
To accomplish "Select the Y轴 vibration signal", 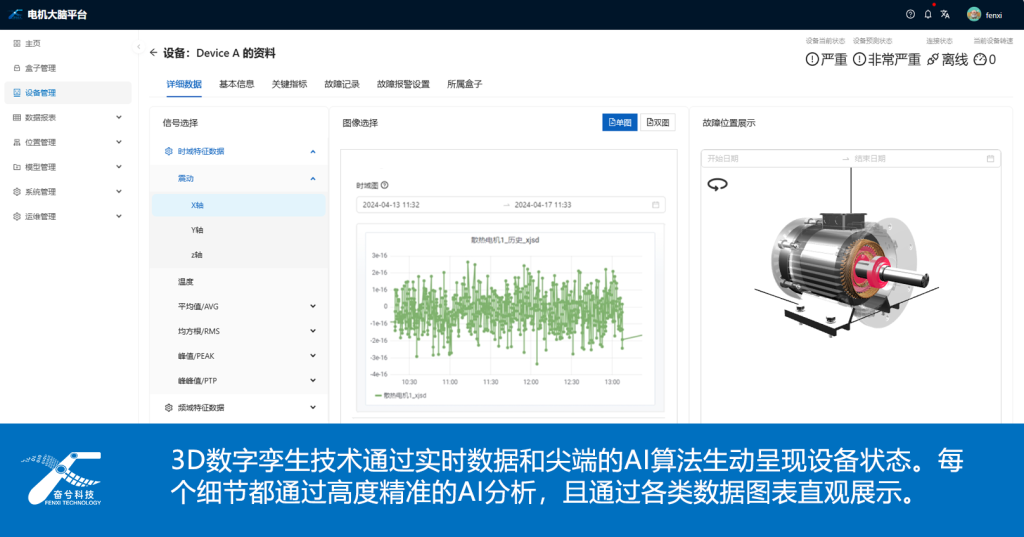I will coord(197,230).
